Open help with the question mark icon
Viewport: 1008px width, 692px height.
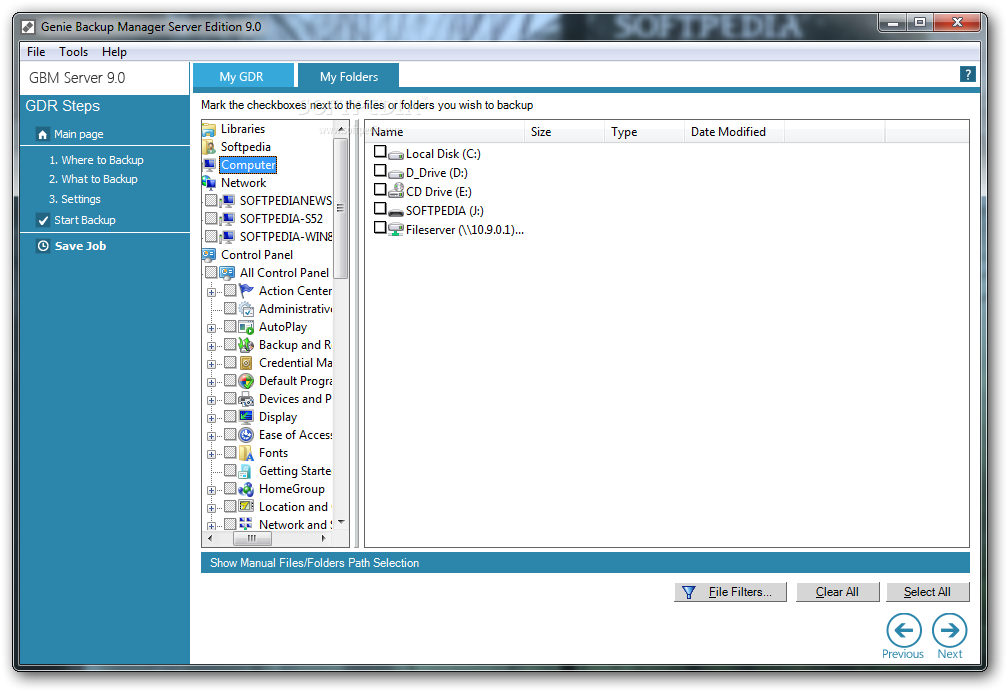tap(968, 74)
